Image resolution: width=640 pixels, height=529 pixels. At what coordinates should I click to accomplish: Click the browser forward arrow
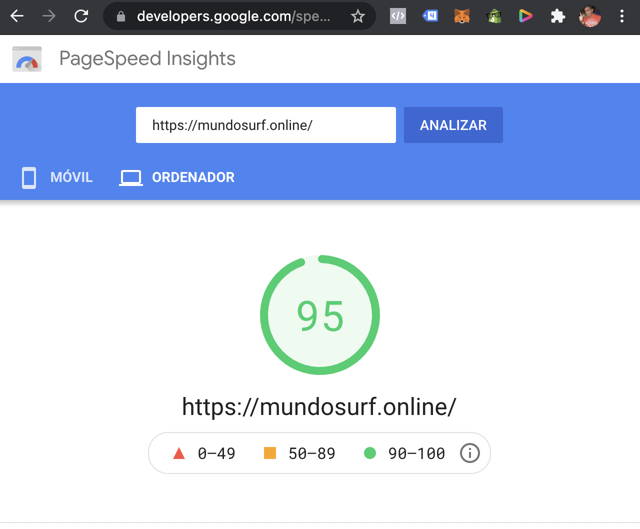click(49, 16)
